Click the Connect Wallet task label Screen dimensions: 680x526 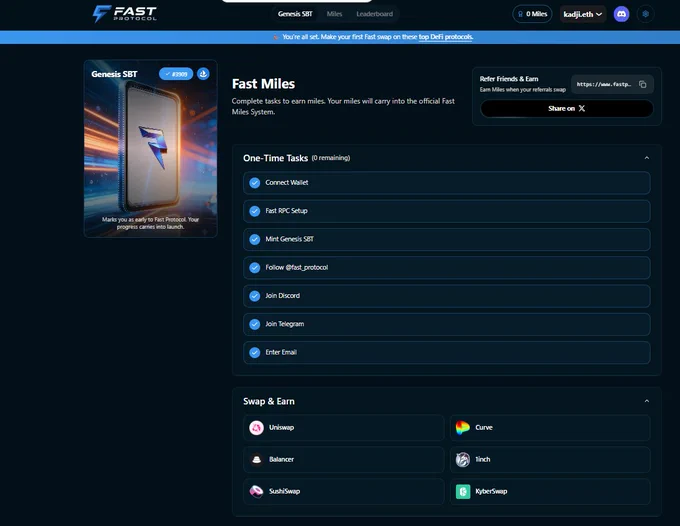click(x=287, y=183)
